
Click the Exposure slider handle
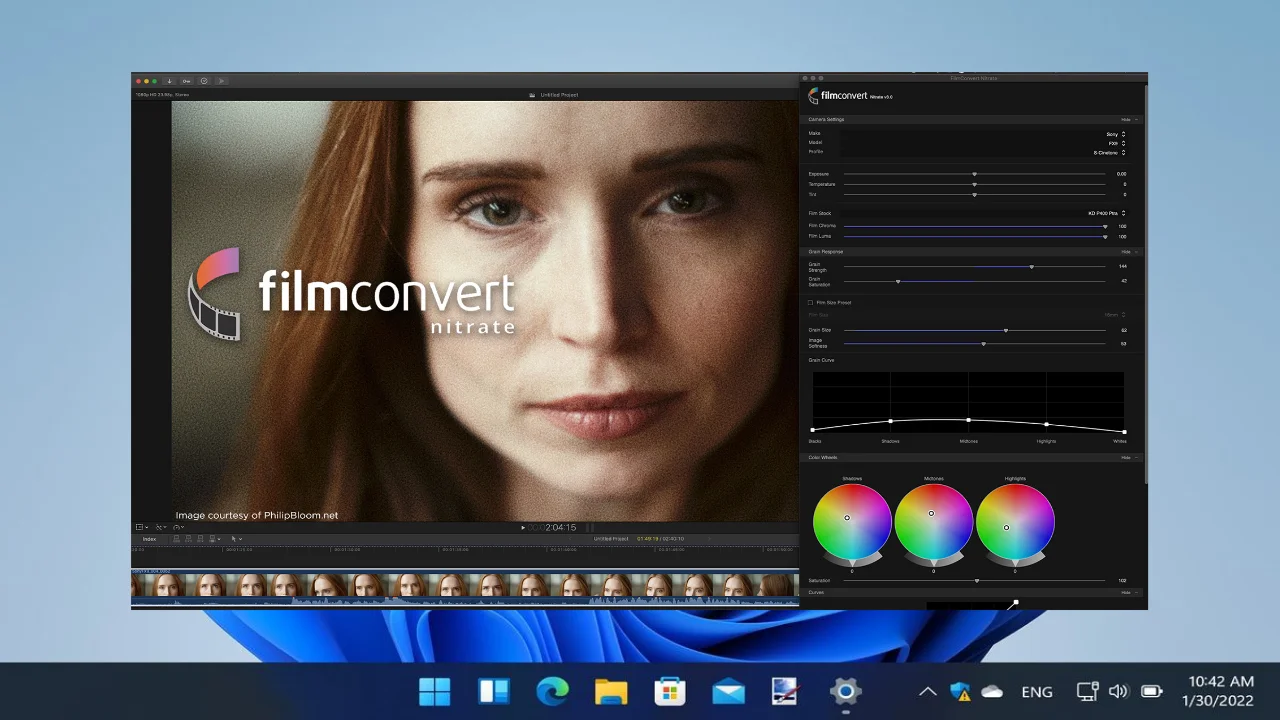coord(974,174)
